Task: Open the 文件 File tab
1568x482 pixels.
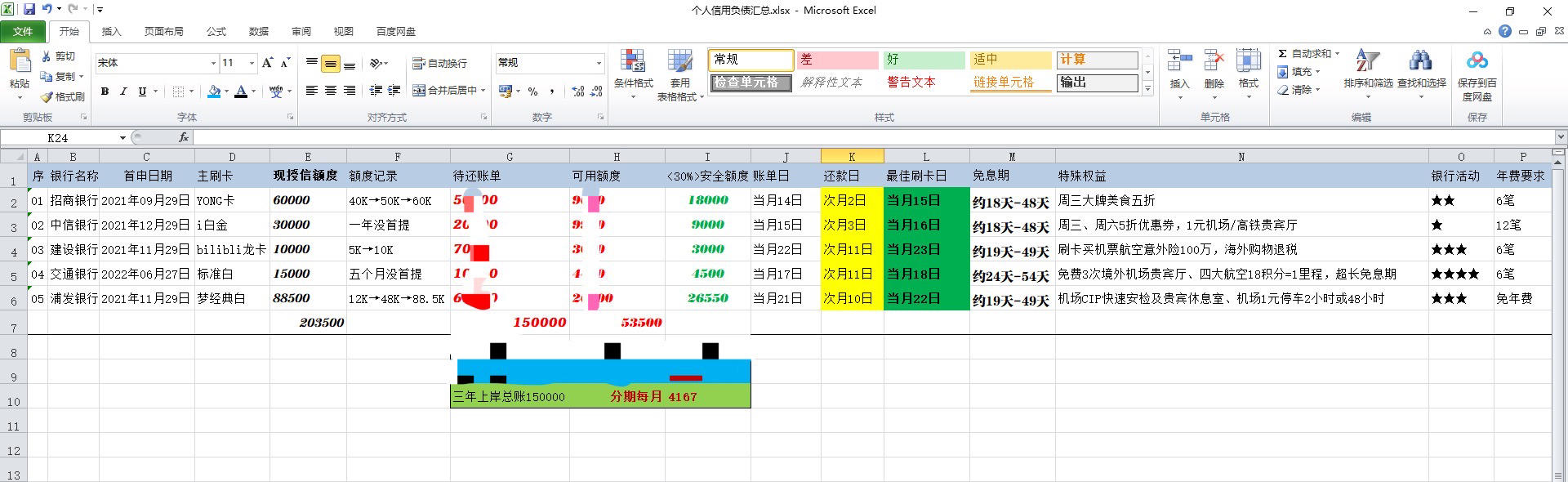Action: pos(23,32)
